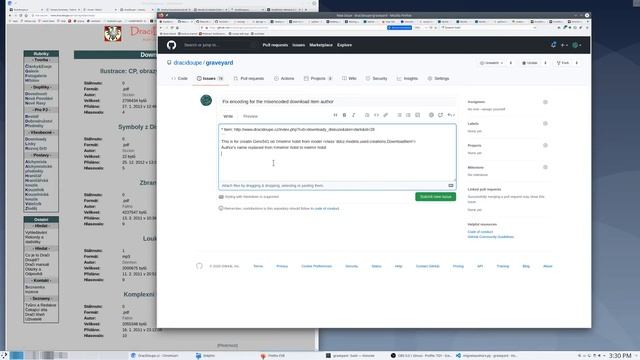The width and height of the screenshot is (640, 360).
Task: Open the plus create-new dropdown
Action: (564, 45)
